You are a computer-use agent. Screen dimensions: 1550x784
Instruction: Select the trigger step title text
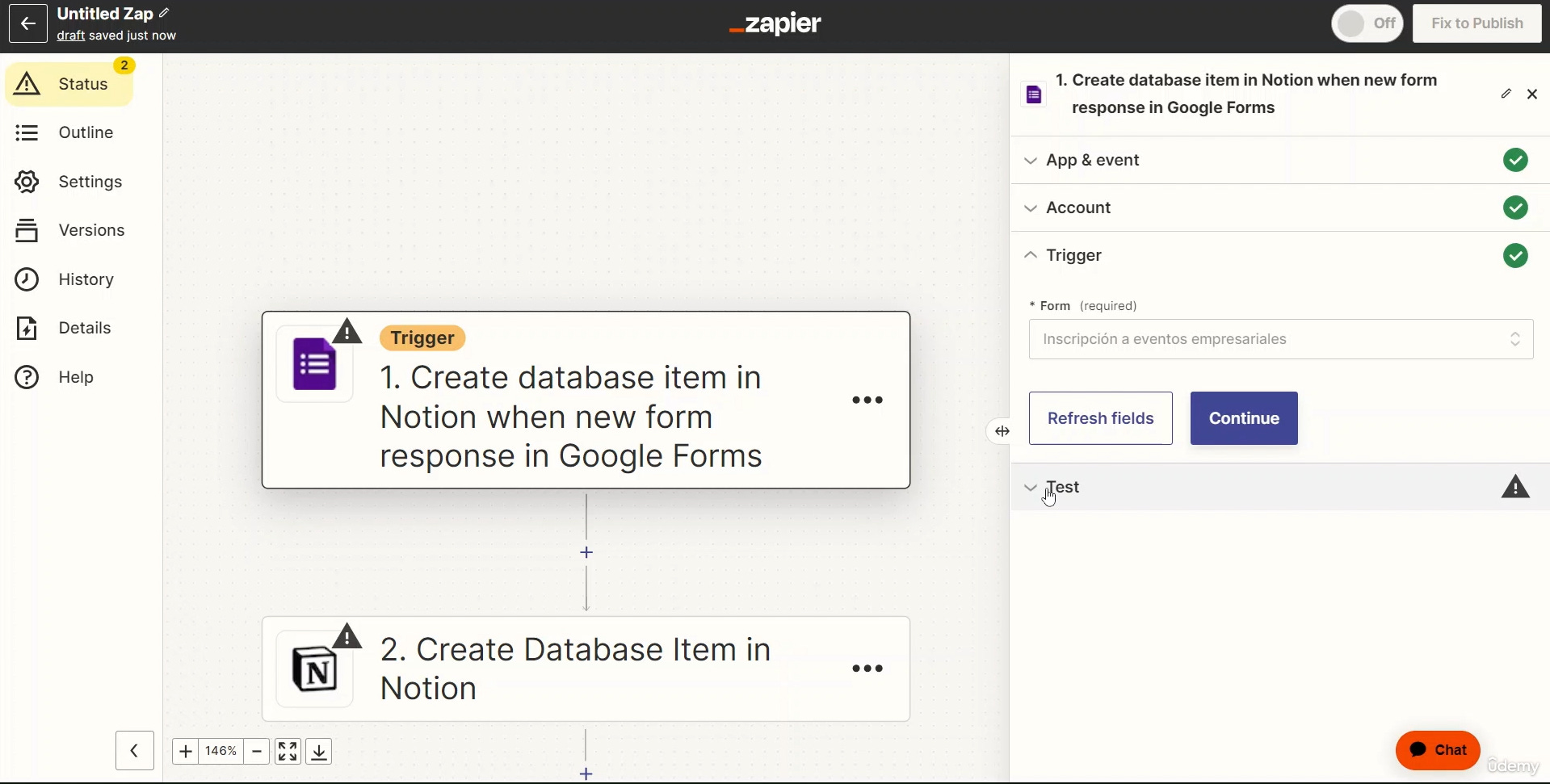(571, 417)
